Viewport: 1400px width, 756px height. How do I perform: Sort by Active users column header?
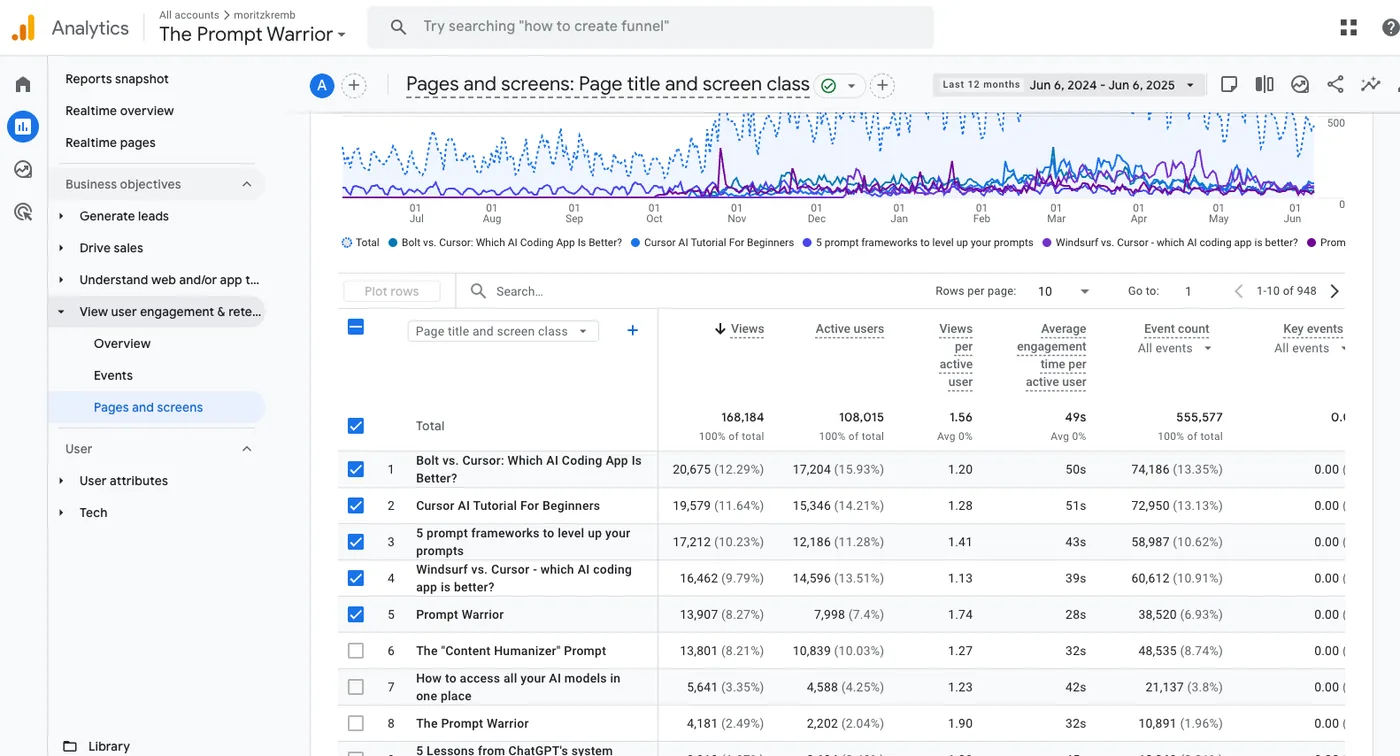pyautogui.click(x=849, y=329)
